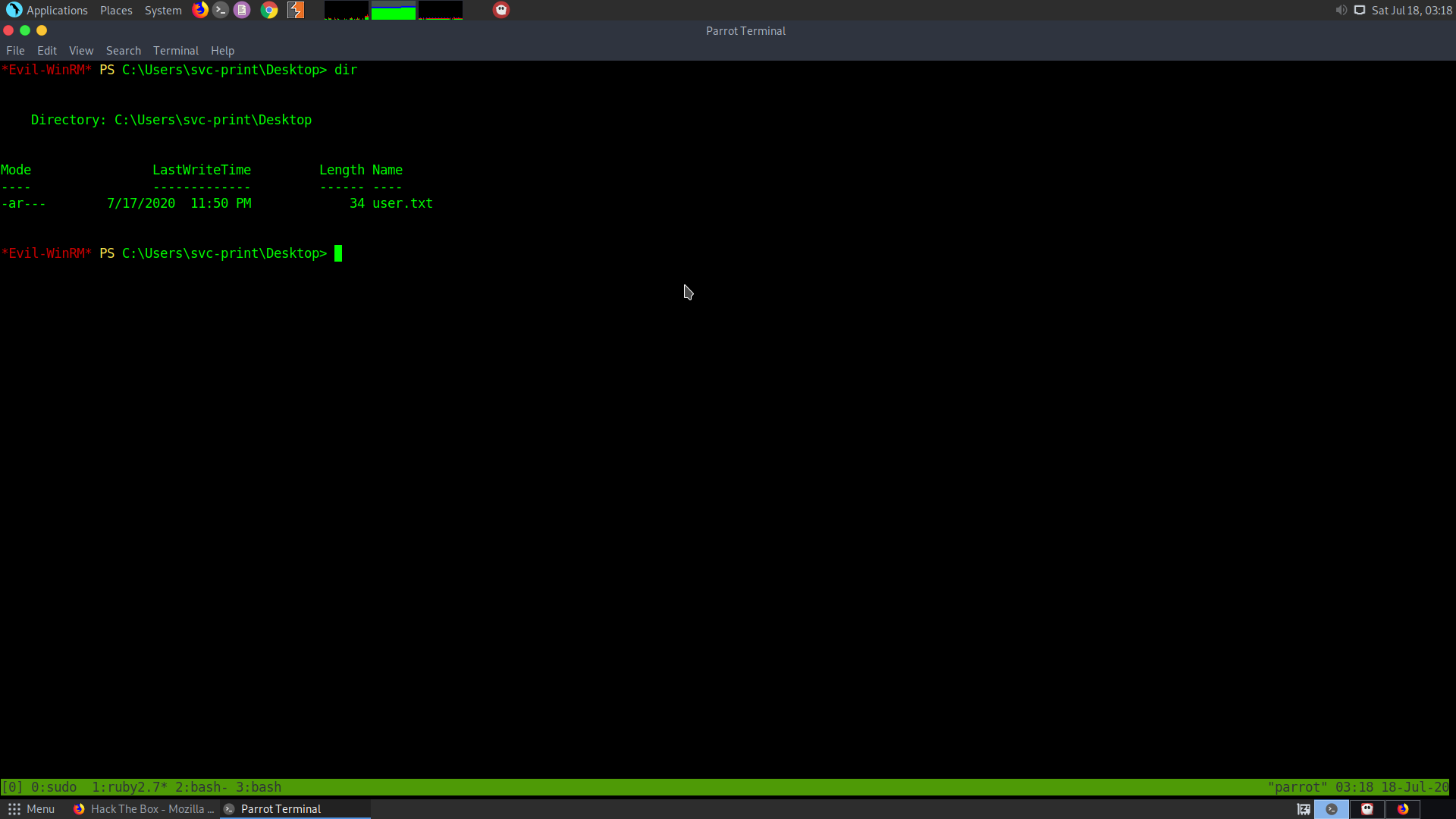Click the green CPU monitor graph
The width and height of the screenshot is (1456, 819).
pos(393,11)
